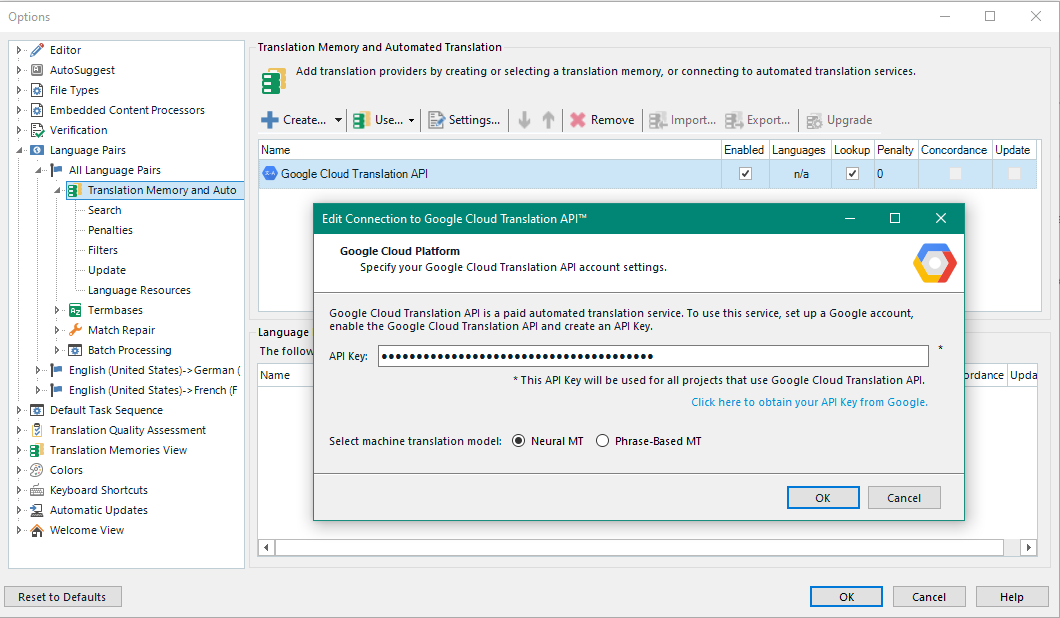
Task: Click the Help button
Action: tap(1011, 597)
